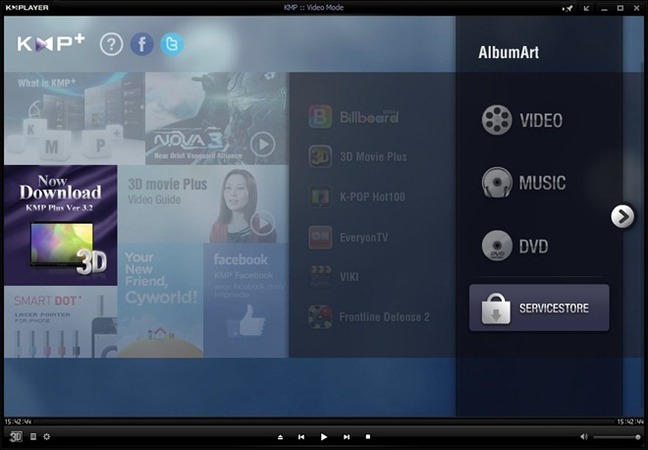Toggle the always-on-top pin icon
Viewport: 648px width, 450px height.
coord(568,8)
